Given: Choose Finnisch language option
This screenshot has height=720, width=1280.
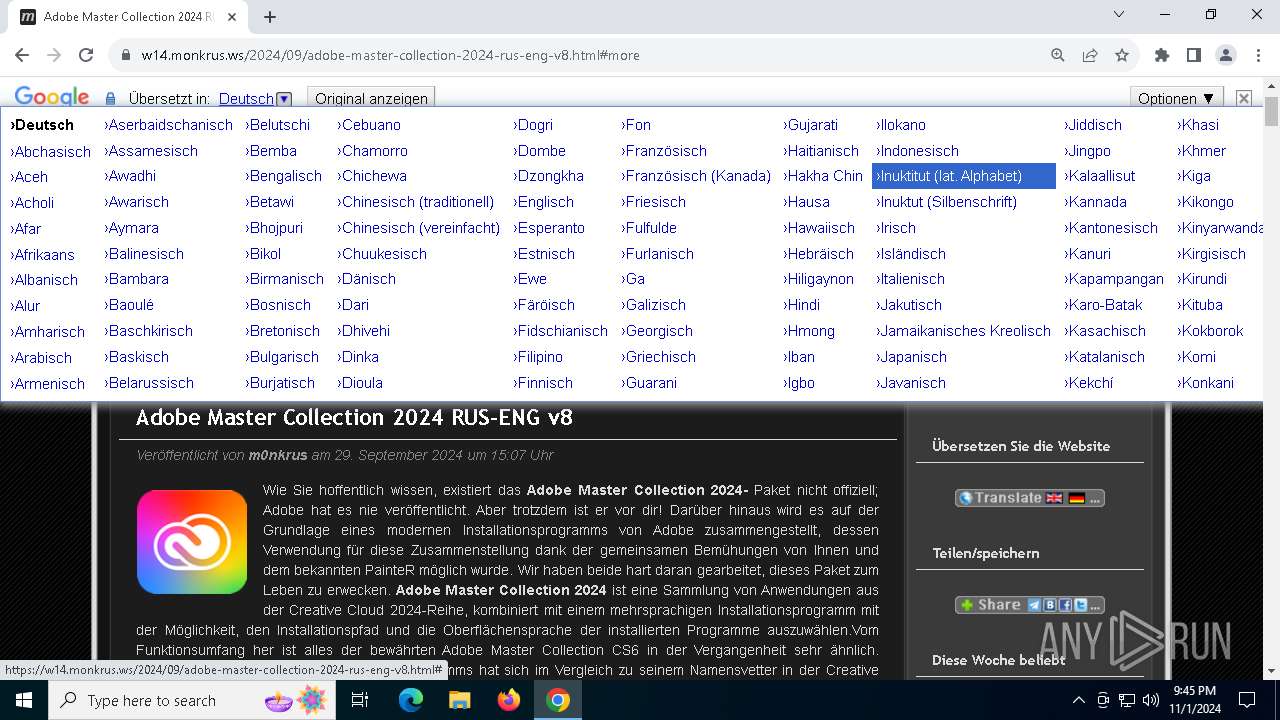Looking at the screenshot, I should 543,383.
